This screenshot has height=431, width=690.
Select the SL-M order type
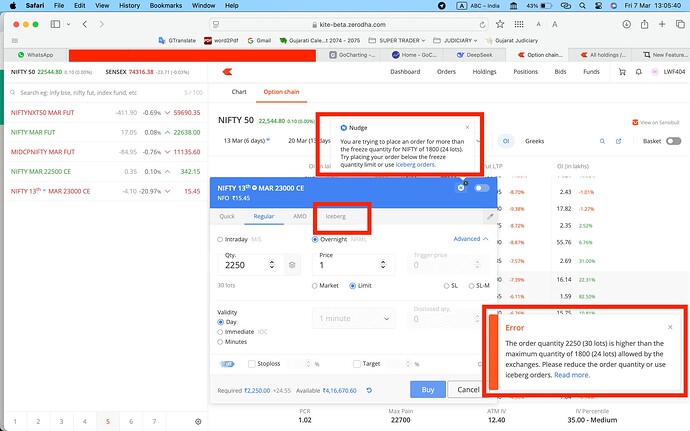pos(471,286)
